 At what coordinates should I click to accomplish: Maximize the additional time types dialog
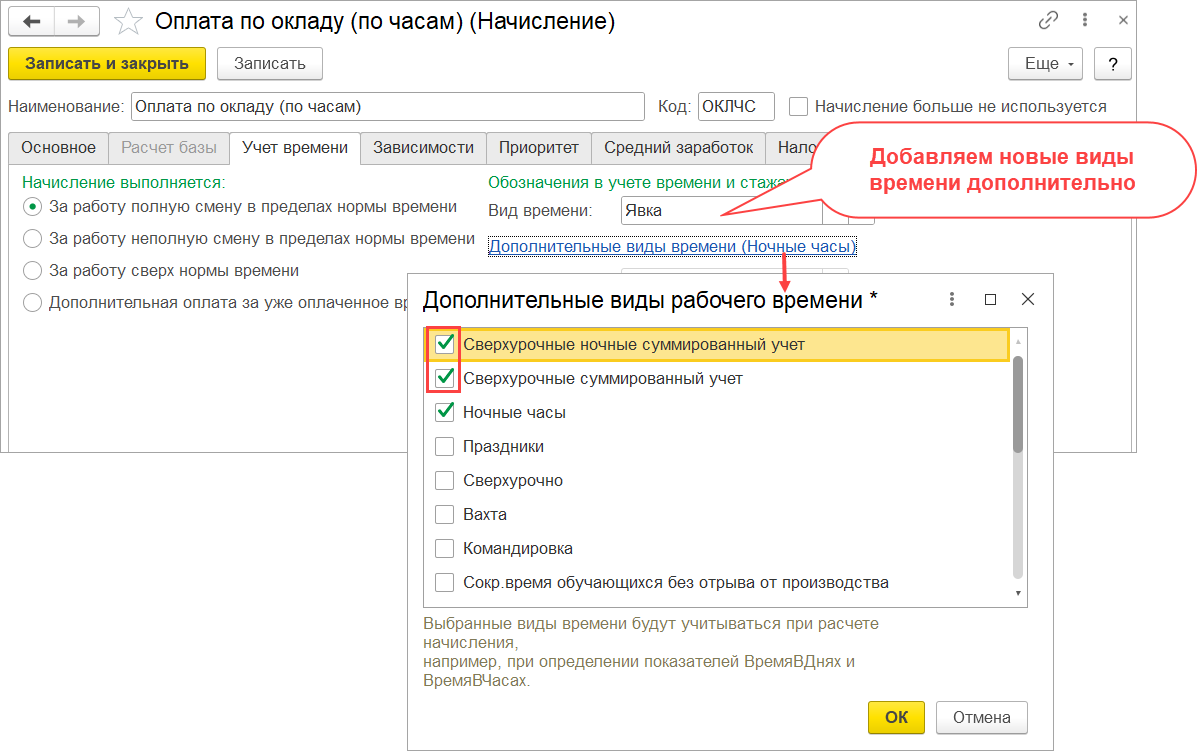[990, 299]
